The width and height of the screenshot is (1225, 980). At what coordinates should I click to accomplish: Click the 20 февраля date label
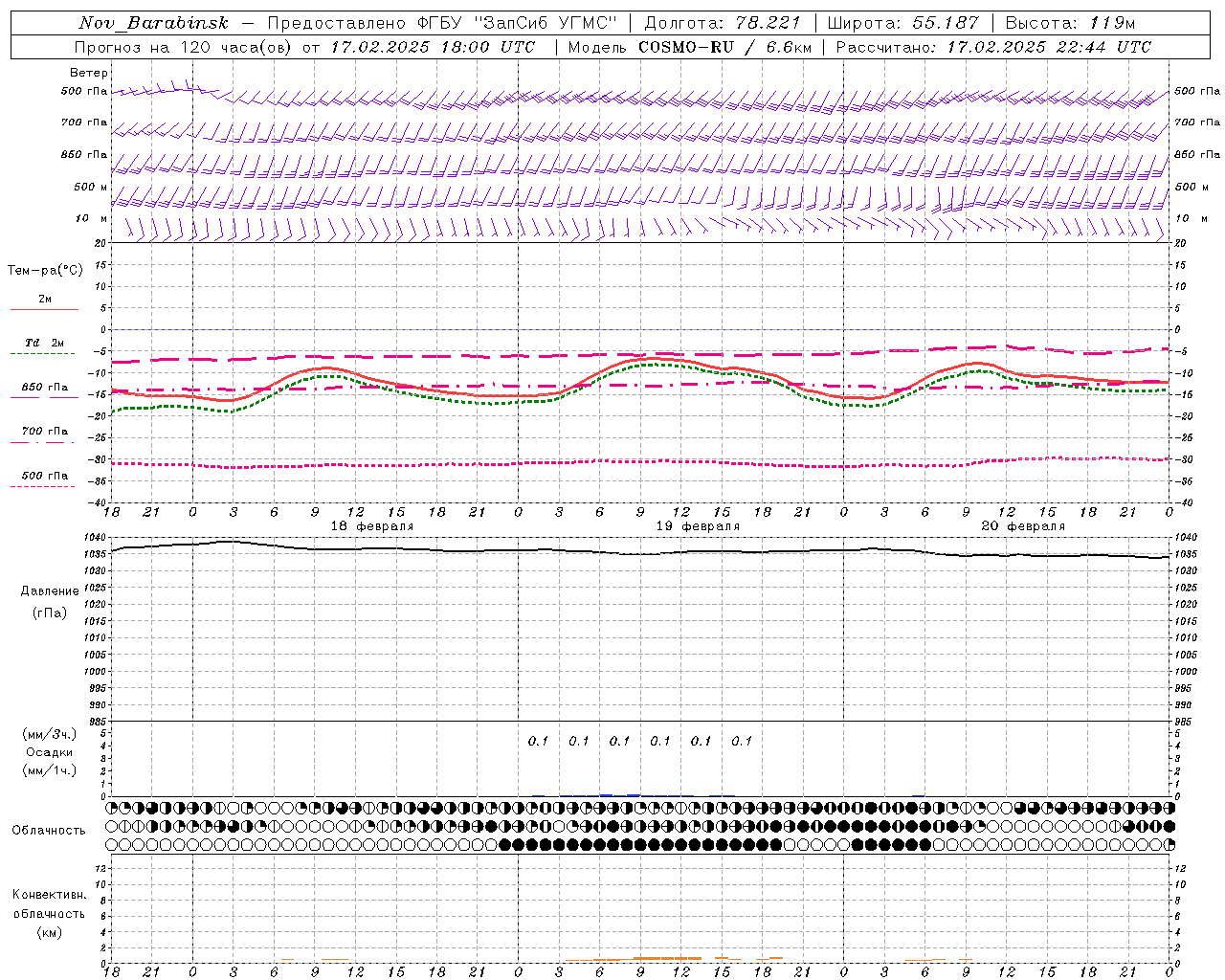point(1023,526)
